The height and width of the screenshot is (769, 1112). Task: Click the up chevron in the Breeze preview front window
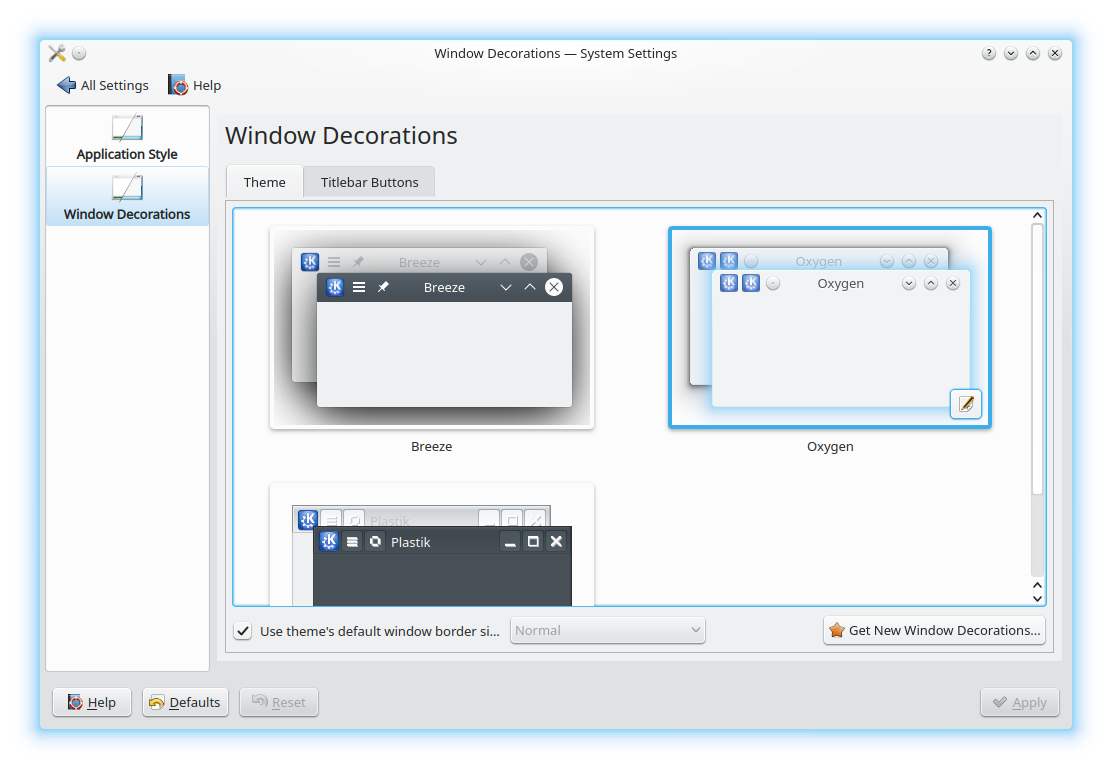[530, 287]
